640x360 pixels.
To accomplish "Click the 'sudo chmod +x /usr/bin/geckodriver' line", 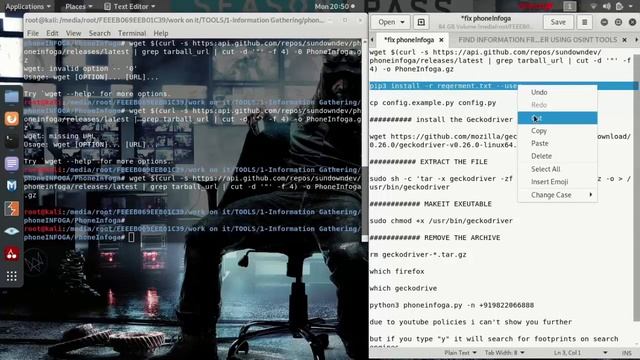I will coord(441,221).
